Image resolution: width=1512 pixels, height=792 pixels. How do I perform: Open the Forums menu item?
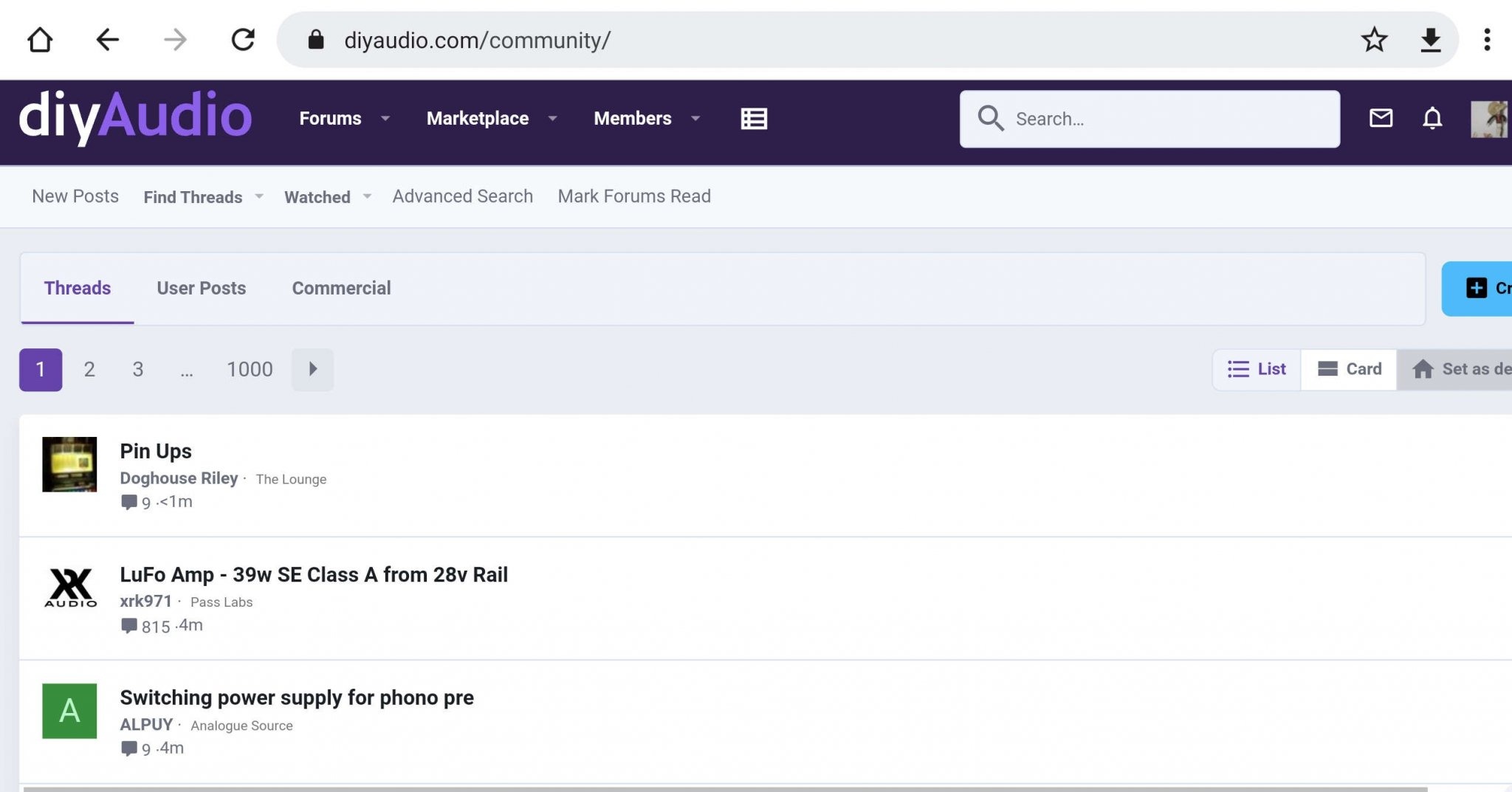(x=330, y=118)
